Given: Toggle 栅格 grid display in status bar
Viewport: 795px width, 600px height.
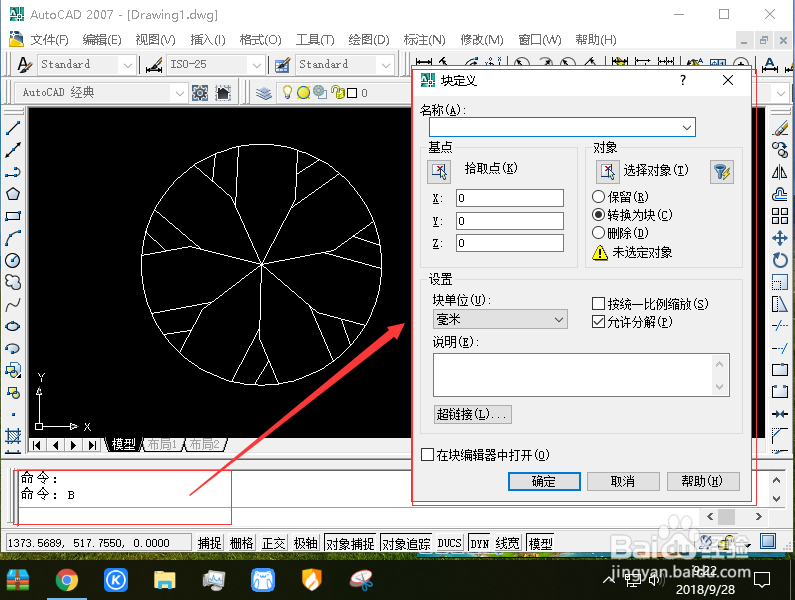Looking at the screenshot, I should pyautogui.click(x=241, y=543).
